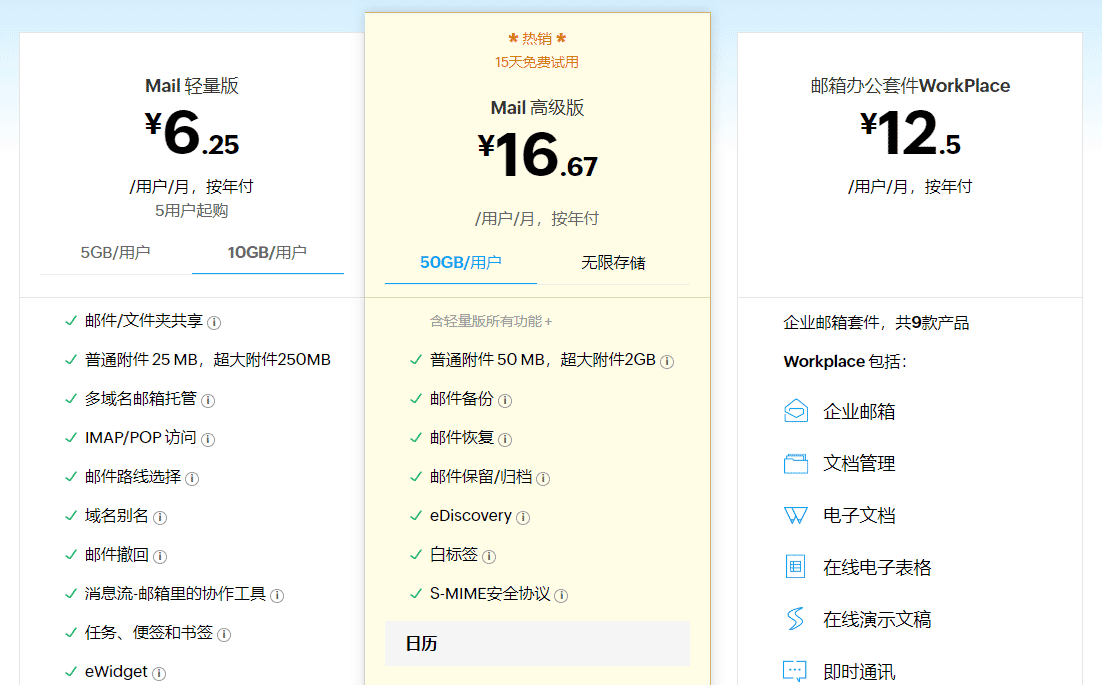Click 普通附件 25 MB，超大附件250MB text
1102x685 pixels.
(x=208, y=360)
